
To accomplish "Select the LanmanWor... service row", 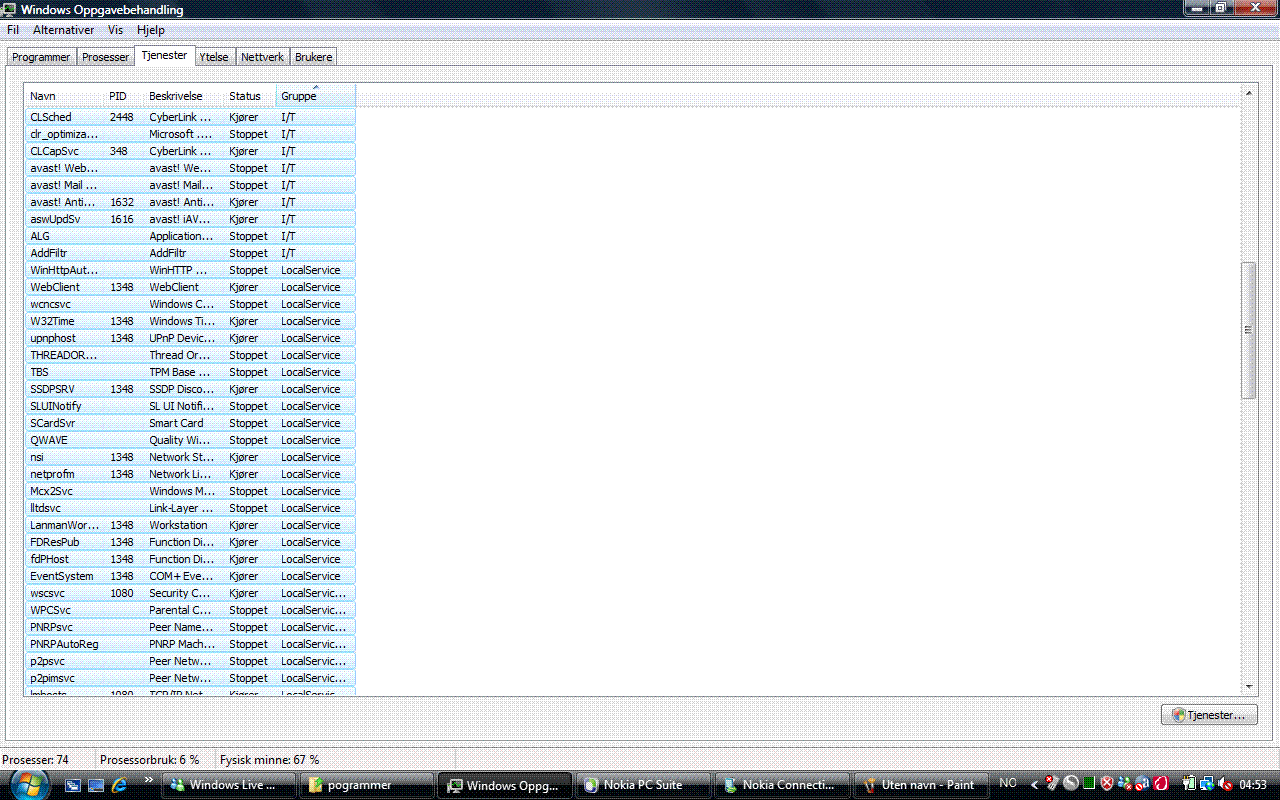I will click(x=190, y=525).
